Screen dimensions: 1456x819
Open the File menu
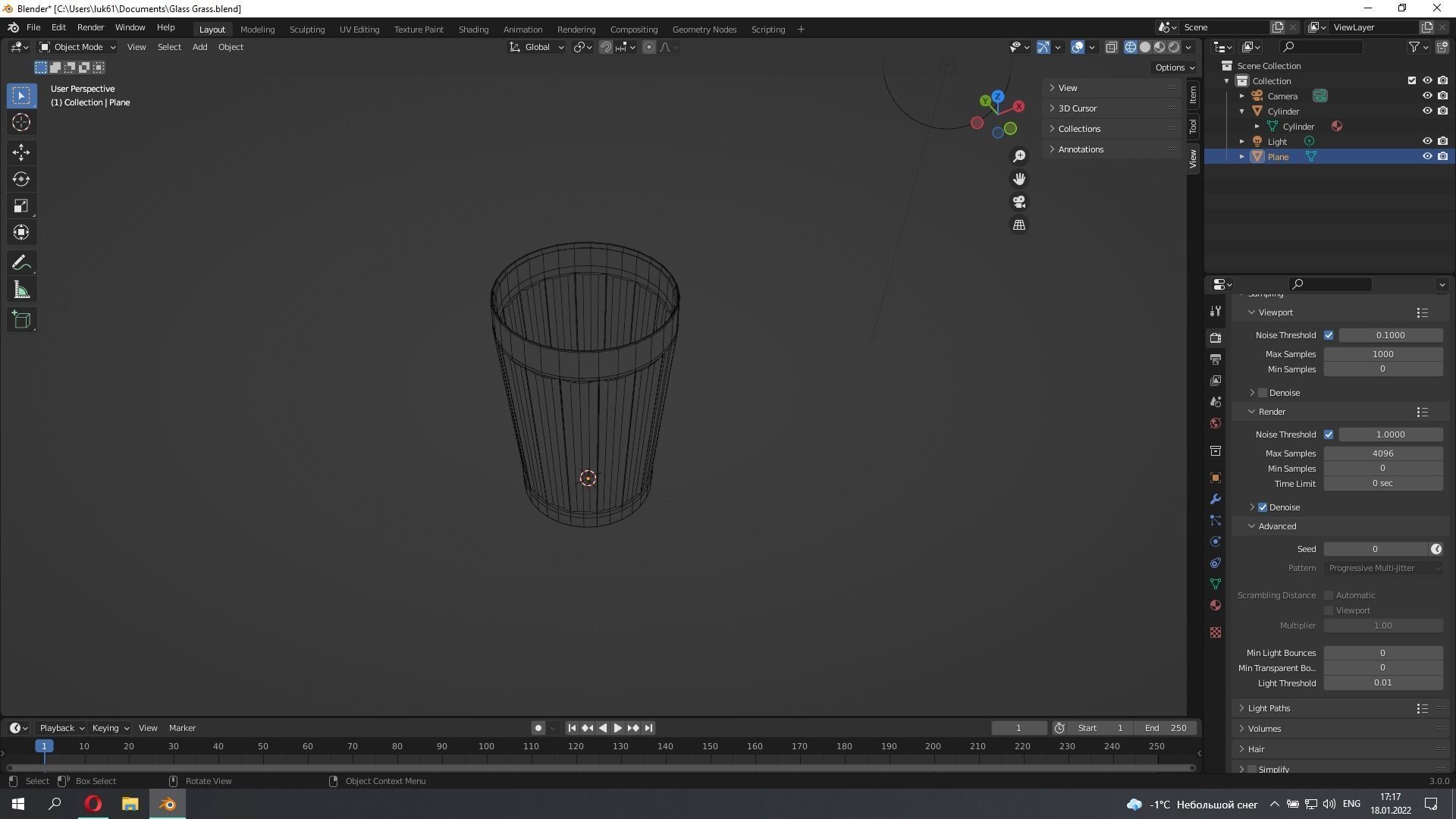[33, 27]
